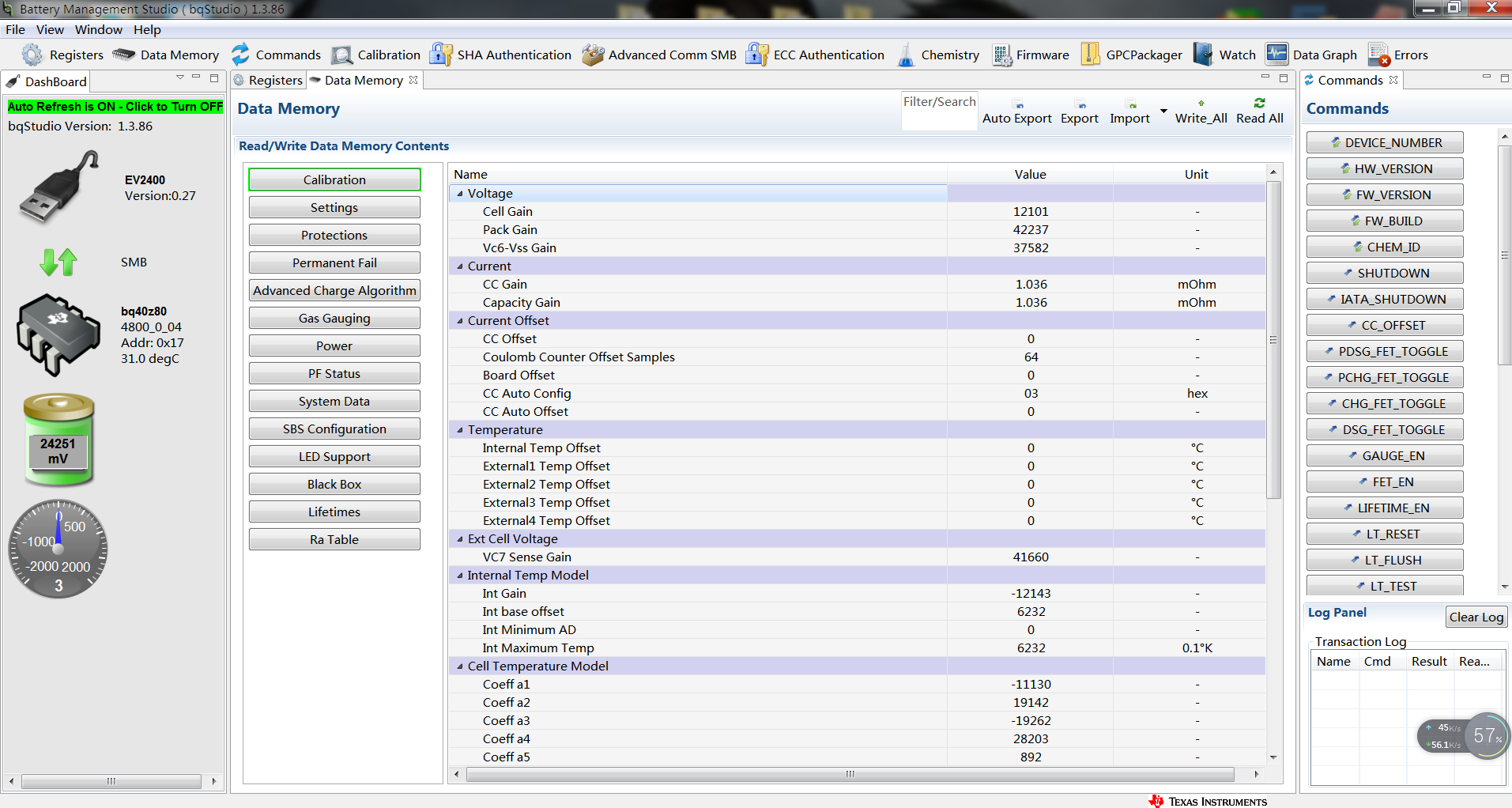Collapse the Internal Temp Model group
This screenshot has width=1512, height=808.
click(x=460, y=576)
